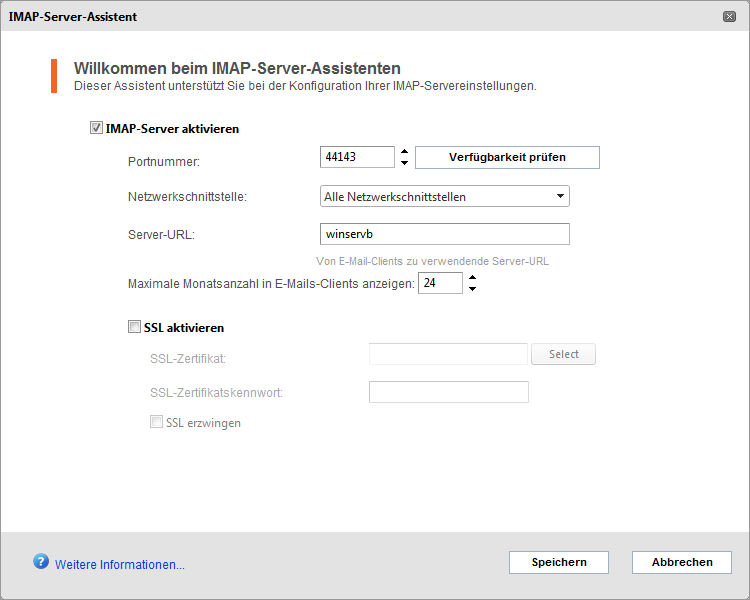
Task: Click Select button for SSL certificate
Action: 563,354
